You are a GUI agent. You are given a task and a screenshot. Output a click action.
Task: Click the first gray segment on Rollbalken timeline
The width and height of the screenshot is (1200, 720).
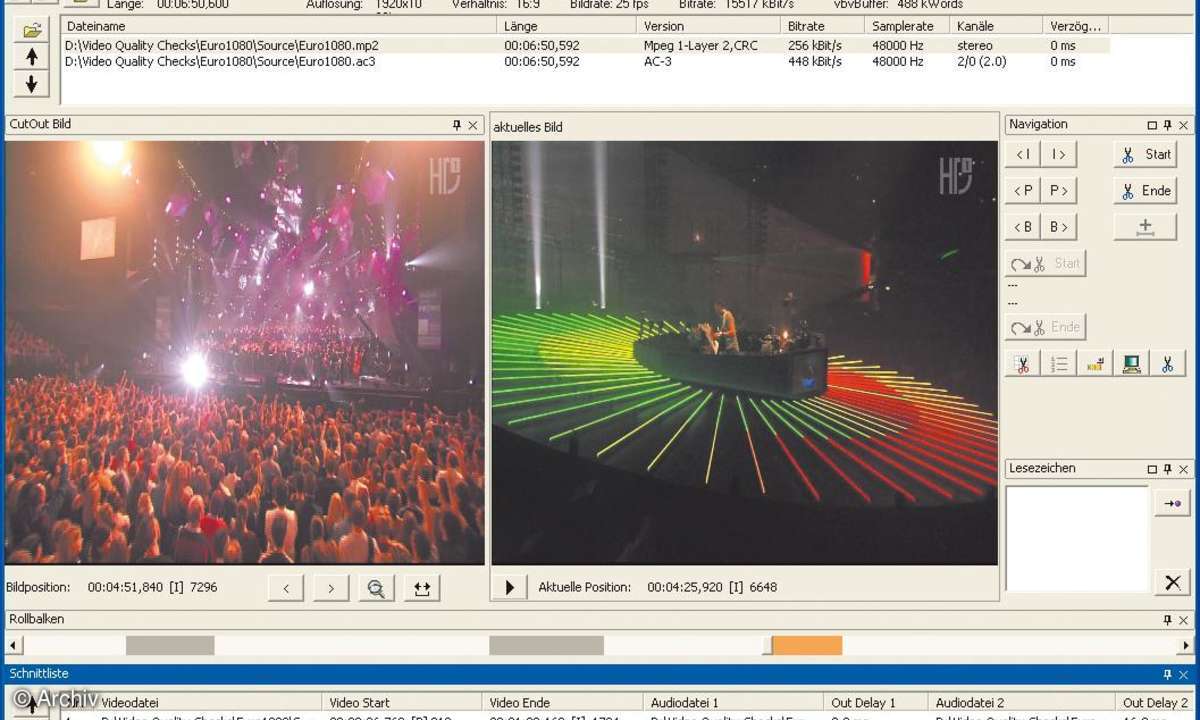[170, 646]
